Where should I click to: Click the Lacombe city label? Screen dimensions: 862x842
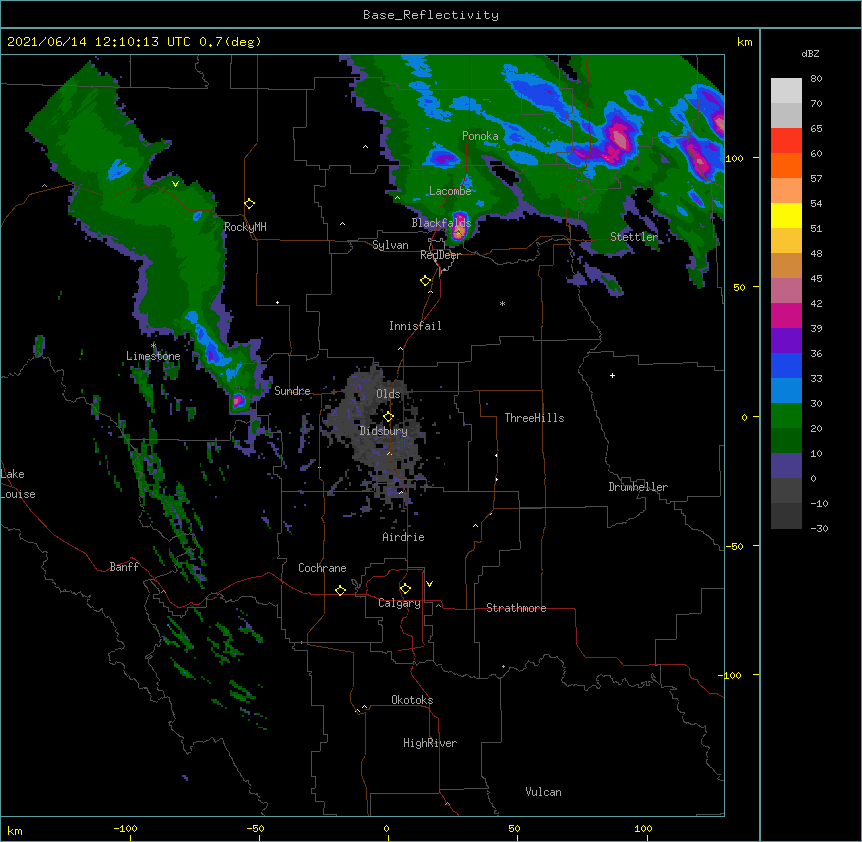pos(450,191)
